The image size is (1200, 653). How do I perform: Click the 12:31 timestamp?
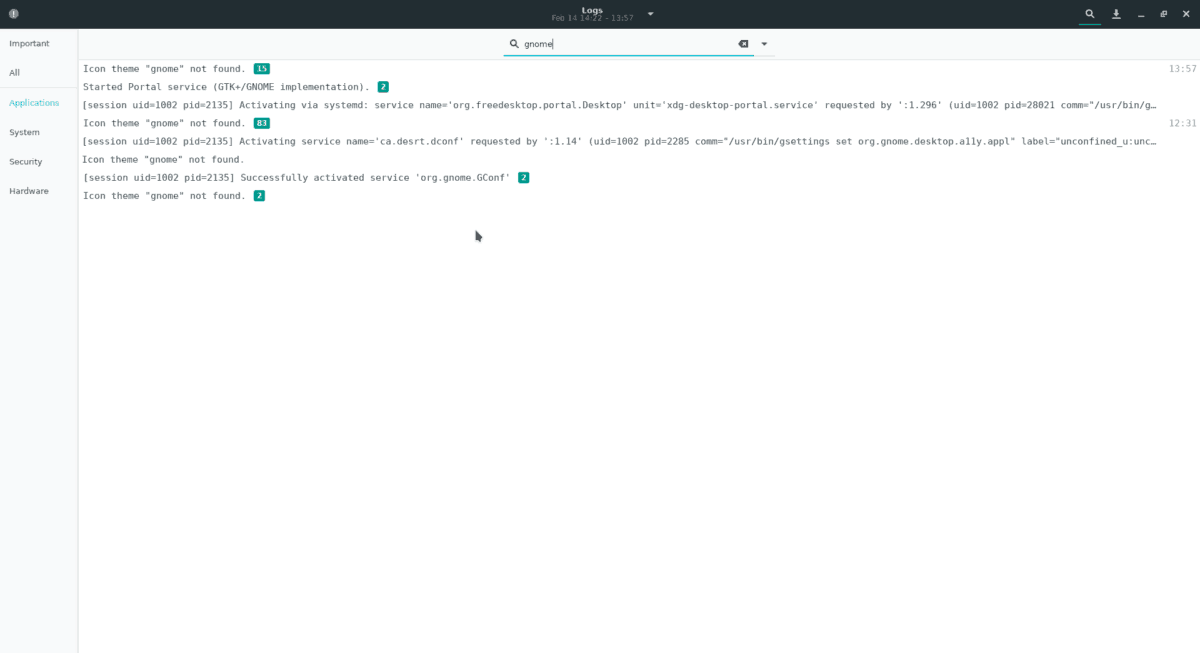coord(1182,123)
